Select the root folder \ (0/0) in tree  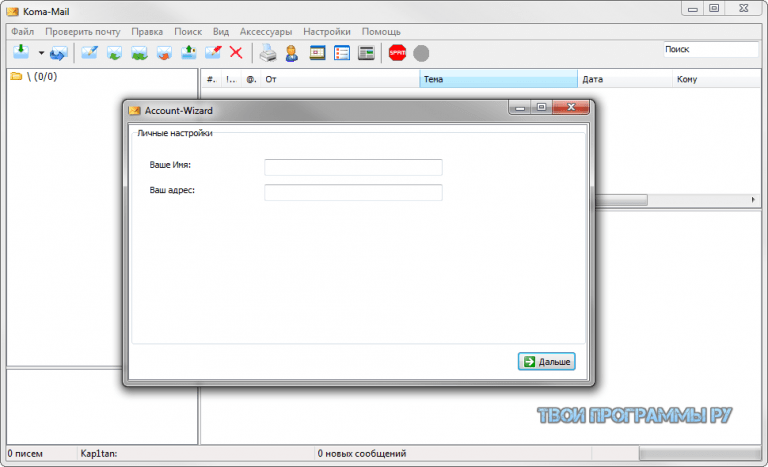(x=34, y=76)
